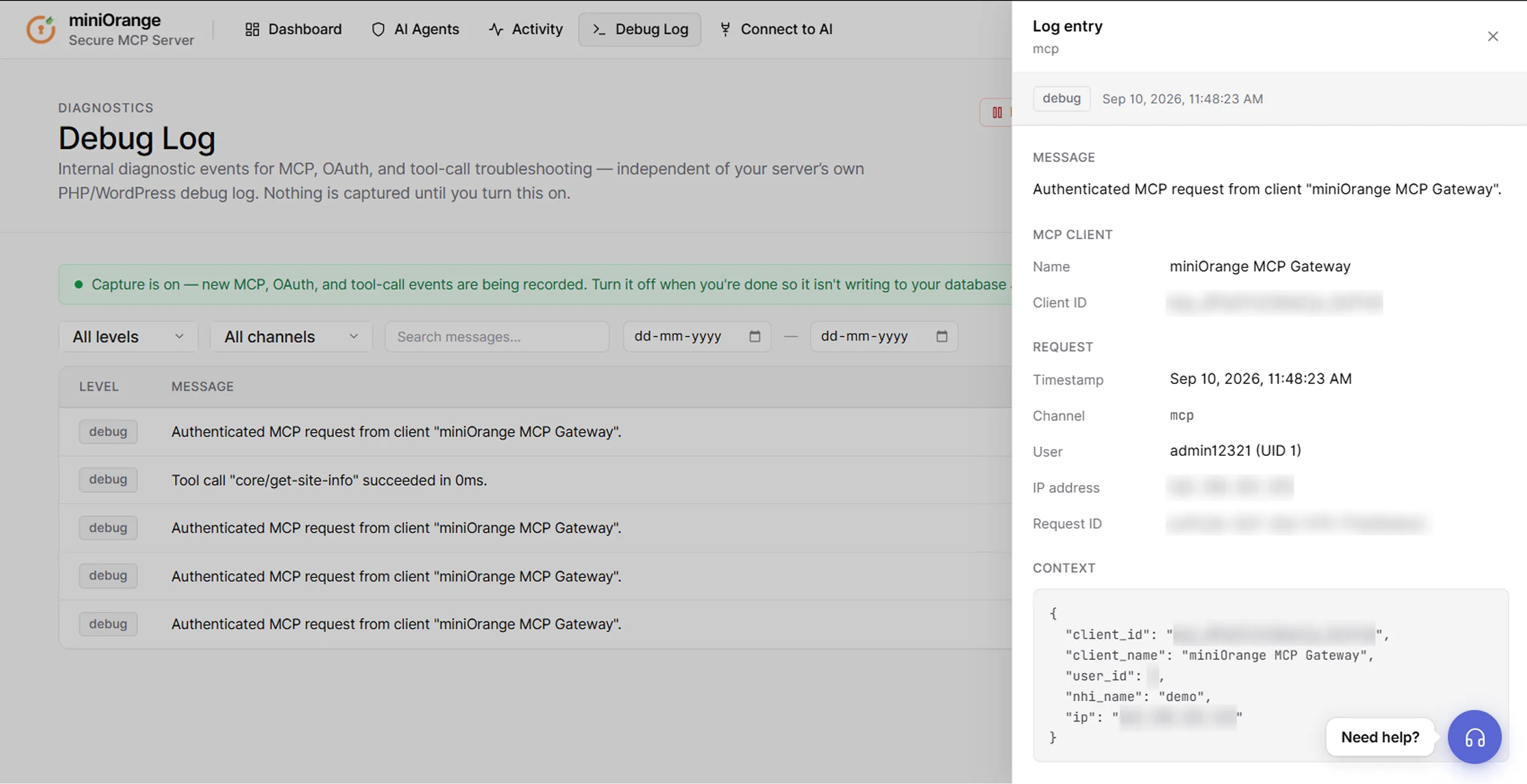Click the blurred Request ID value
Screen dimensions: 1527x784
tap(1297, 523)
